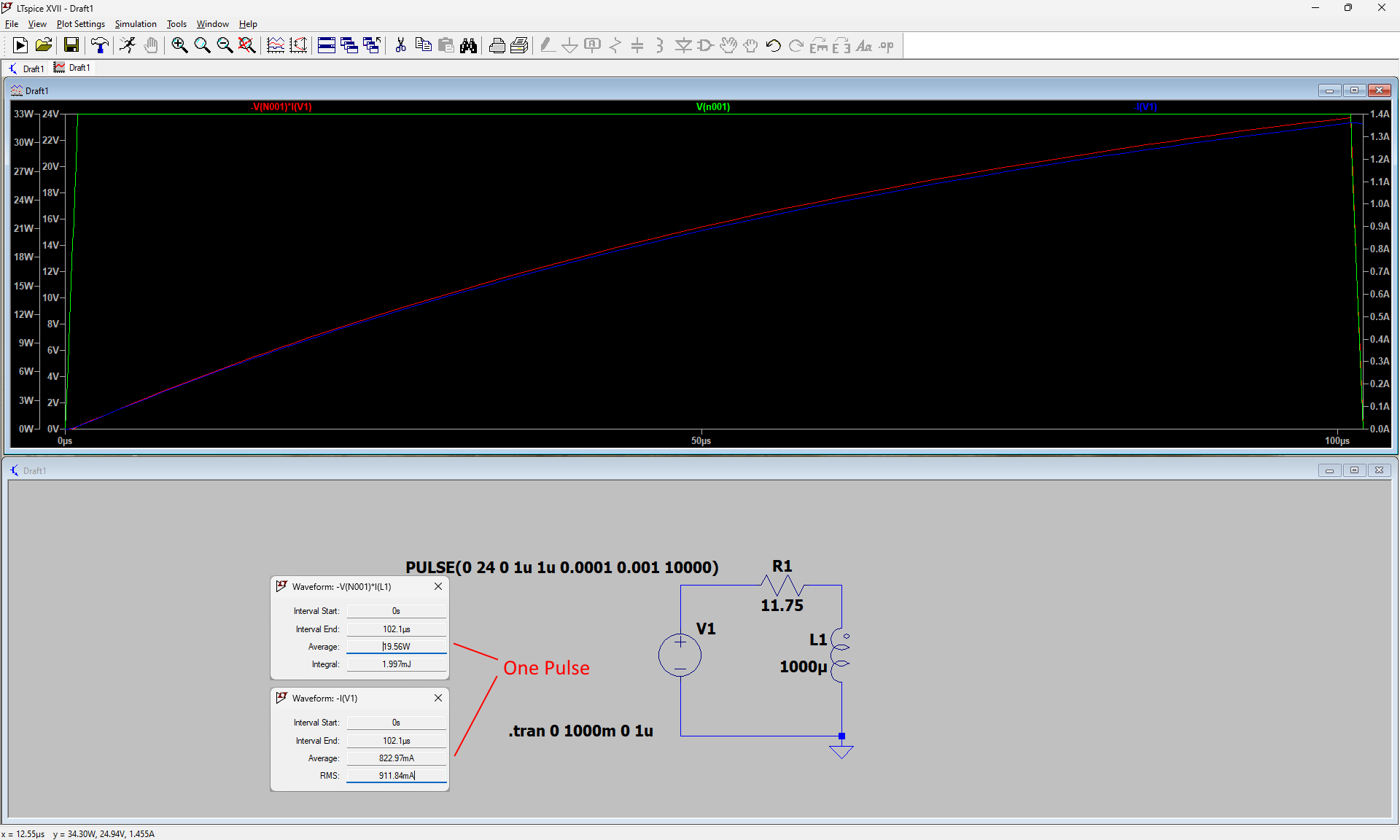
Task: Click the PULSE source definition text
Action: click(x=561, y=567)
